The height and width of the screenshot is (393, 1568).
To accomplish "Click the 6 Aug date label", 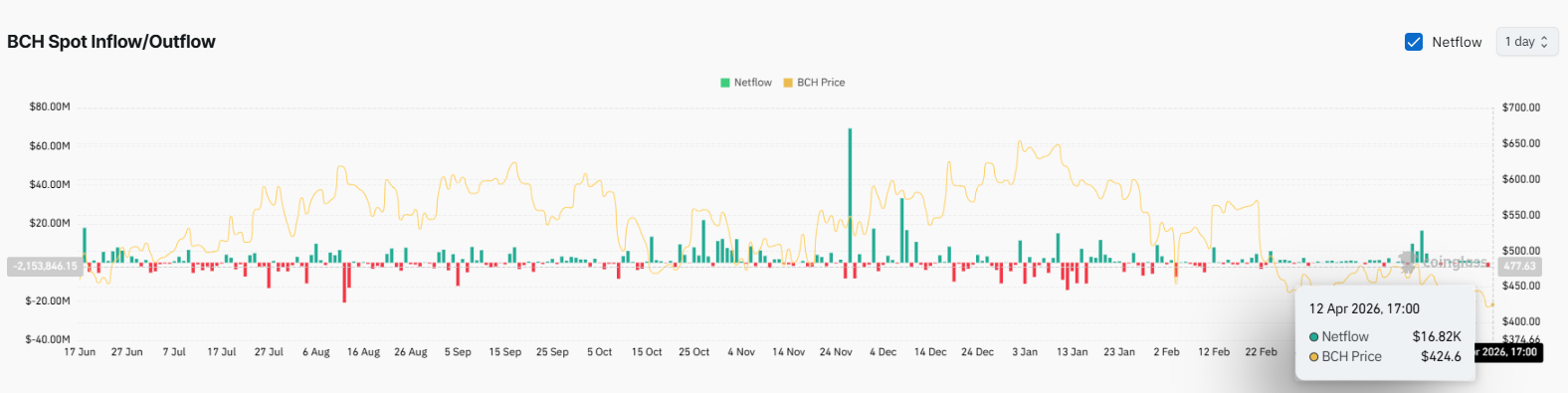I will pyautogui.click(x=316, y=352).
